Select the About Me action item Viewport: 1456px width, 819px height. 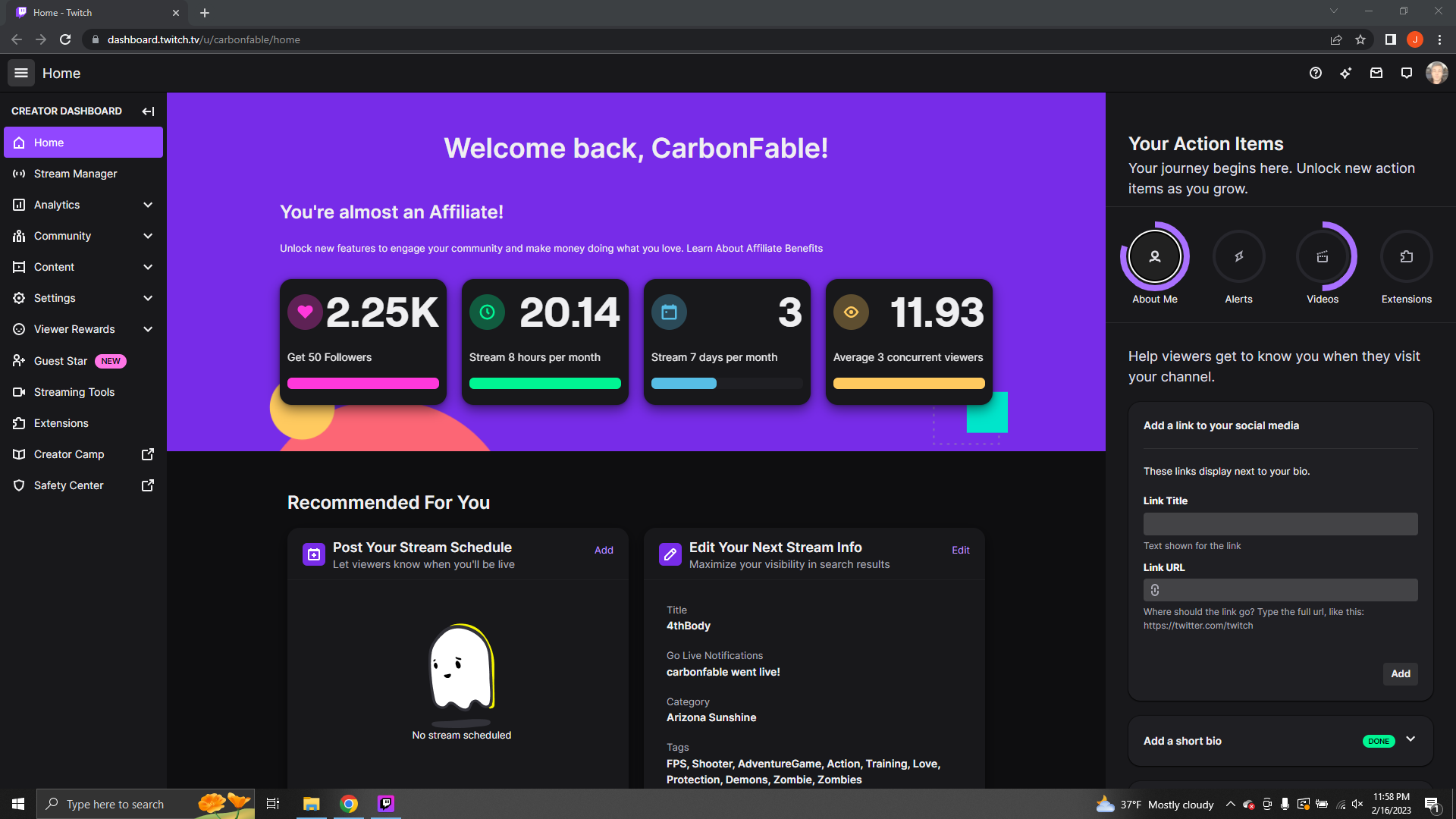pos(1154,257)
